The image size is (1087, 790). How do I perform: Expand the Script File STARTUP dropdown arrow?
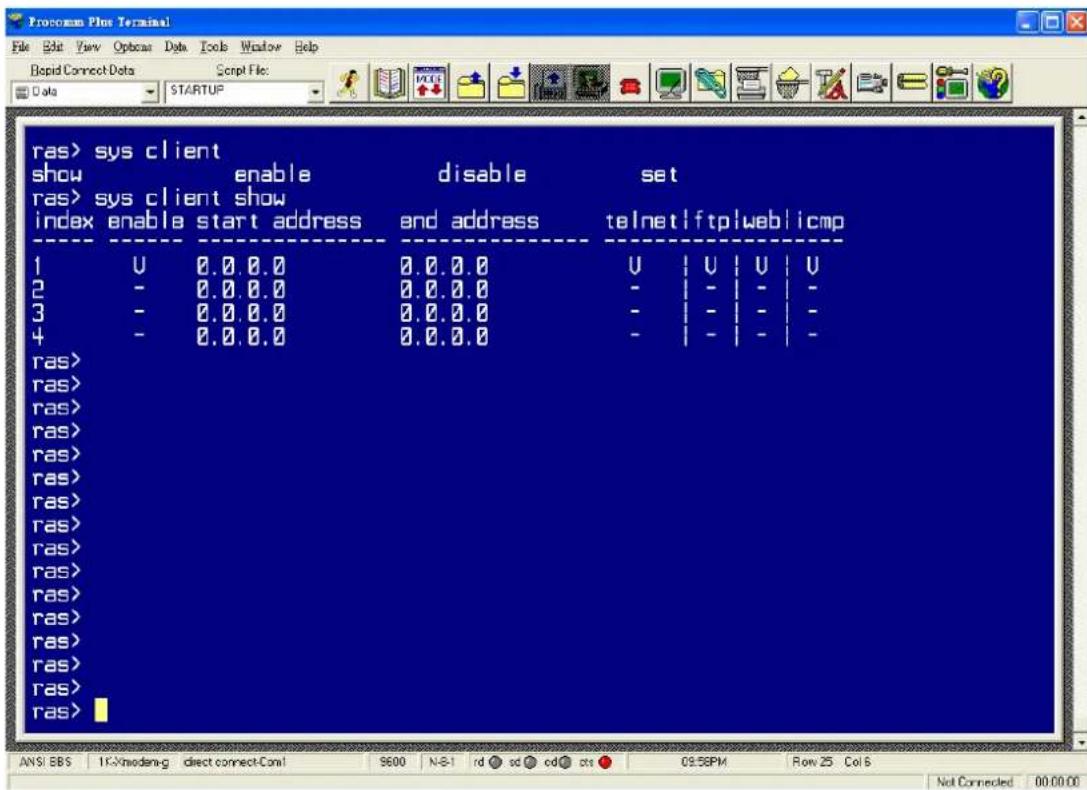(x=315, y=91)
